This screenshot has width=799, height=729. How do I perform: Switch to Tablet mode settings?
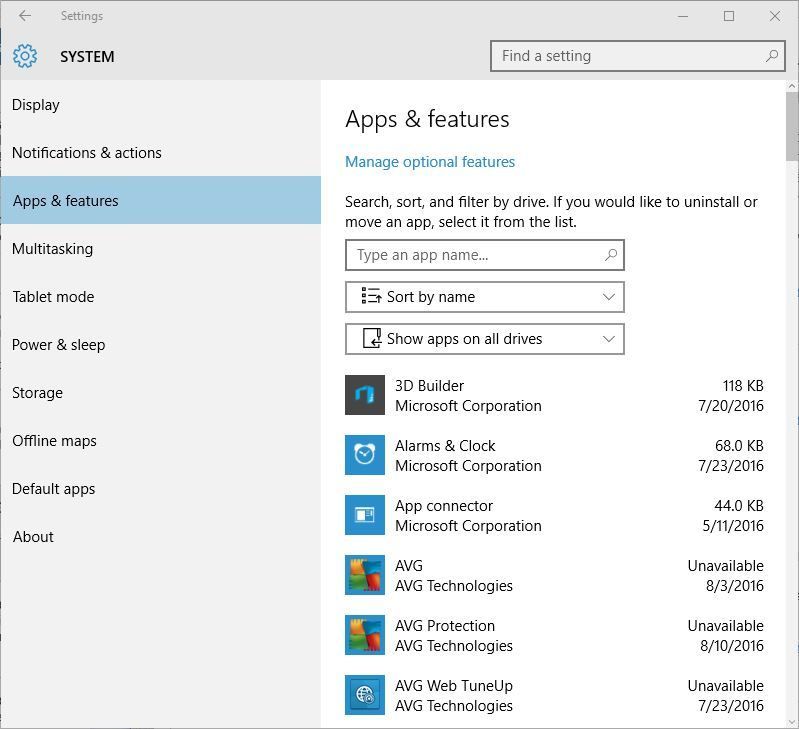(x=161, y=296)
